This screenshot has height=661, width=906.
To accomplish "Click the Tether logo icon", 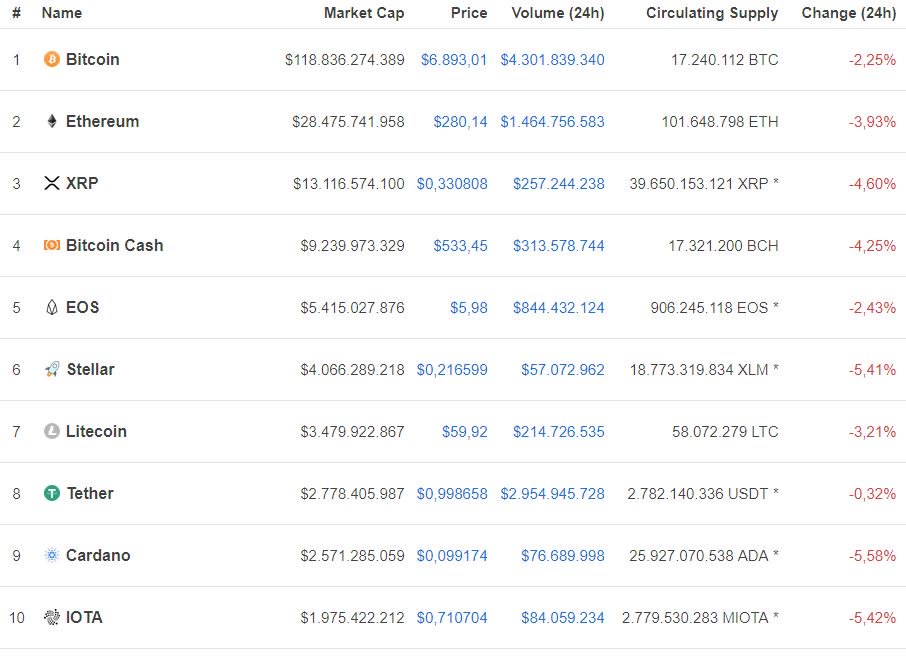I will (x=51, y=493).
